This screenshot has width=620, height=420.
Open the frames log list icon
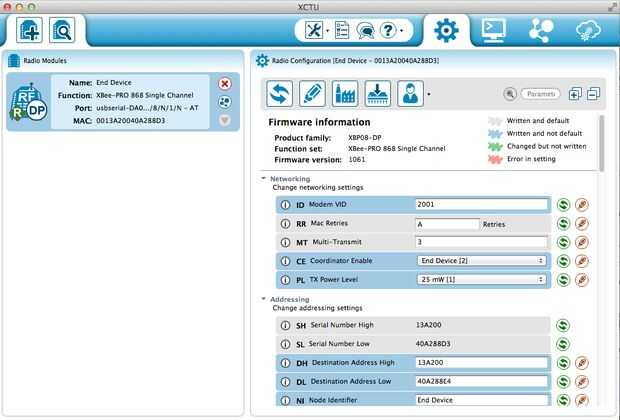[x=342, y=30]
